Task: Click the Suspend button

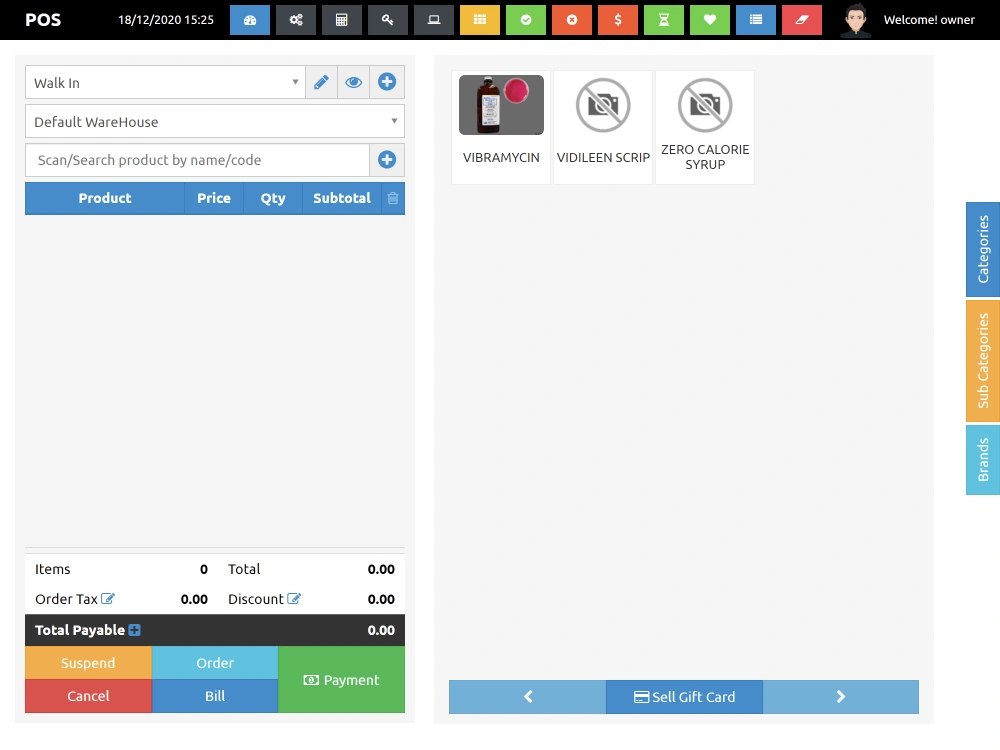Action: coord(88,663)
